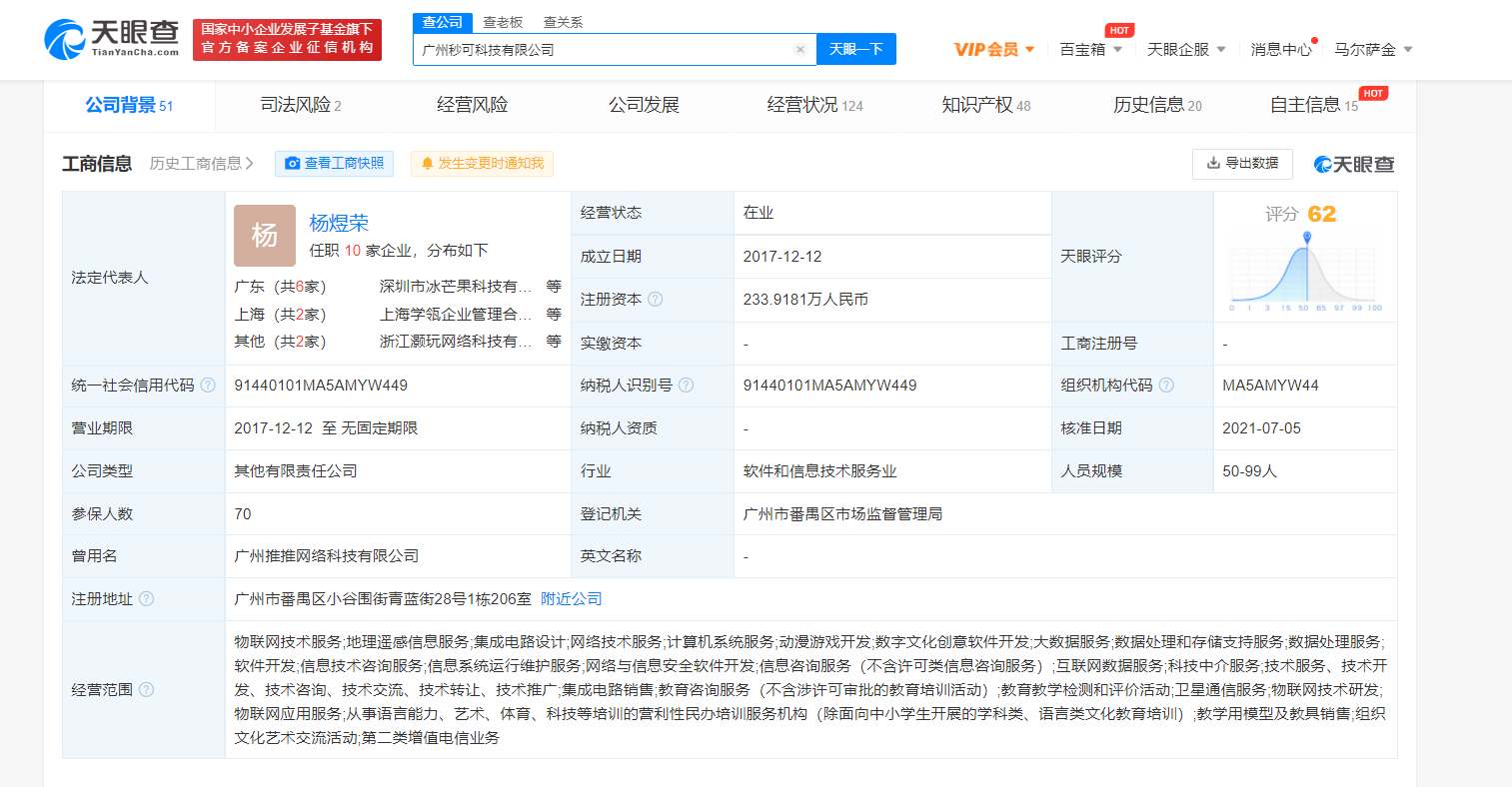Open legal representative 杨煜荣 profile link
Image resolution: width=1512 pixels, height=787 pixels.
click(x=339, y=223)
